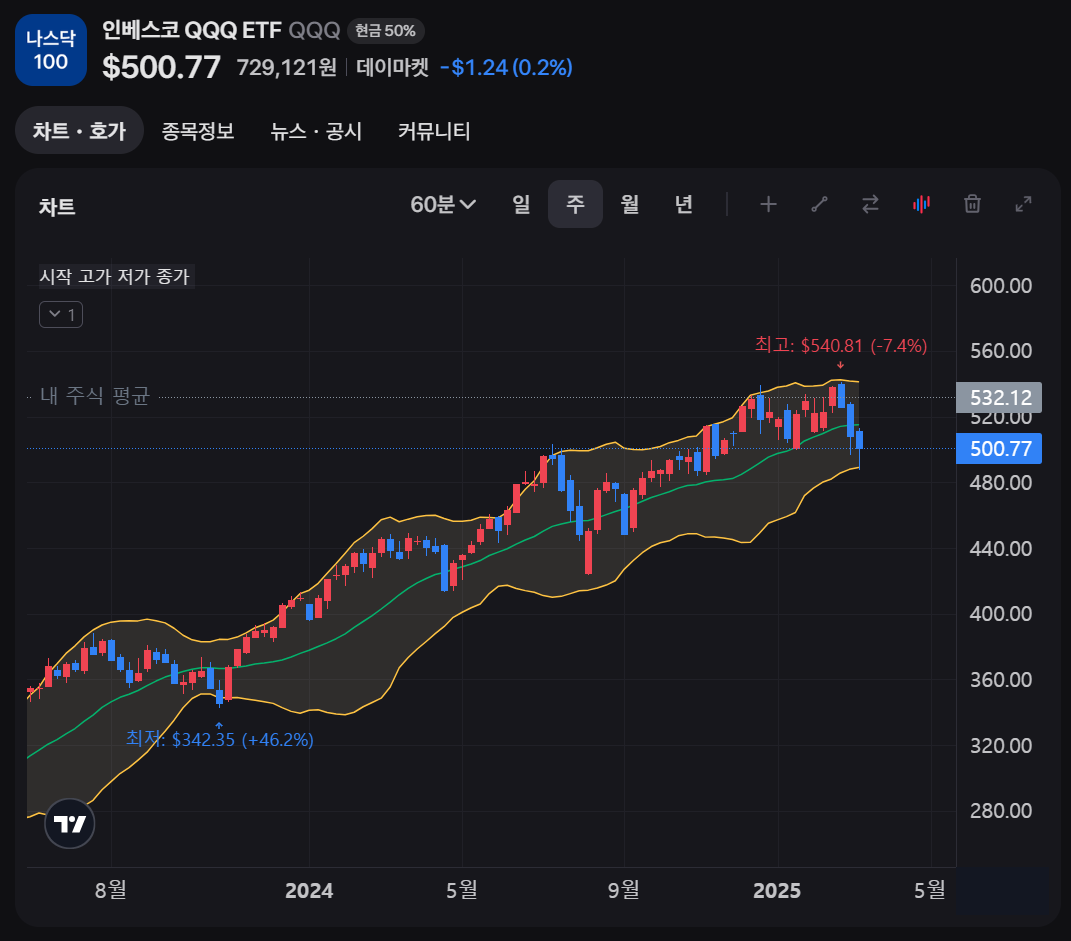The width and height of the screenshot is (1071, 941).
Task: Select the 주 weekly timeframe
Action: (x=575, y=204)
